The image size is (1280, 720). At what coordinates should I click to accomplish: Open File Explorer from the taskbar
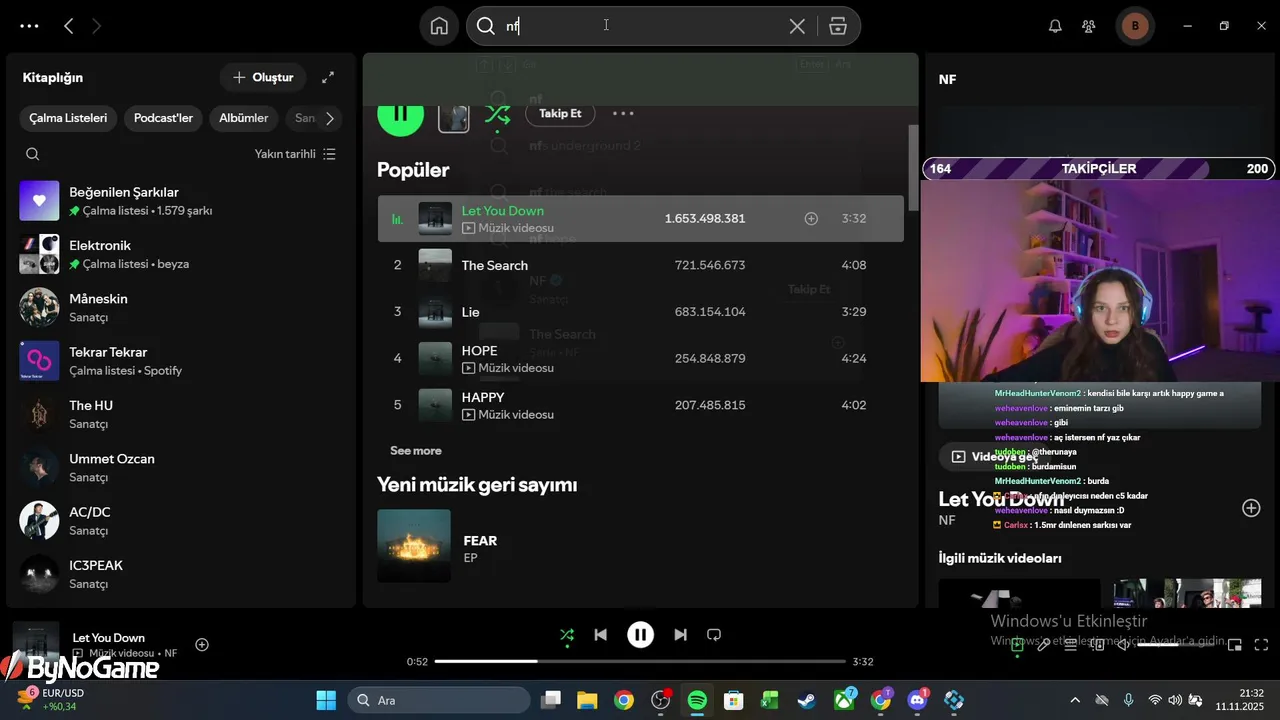coord(586,700)
